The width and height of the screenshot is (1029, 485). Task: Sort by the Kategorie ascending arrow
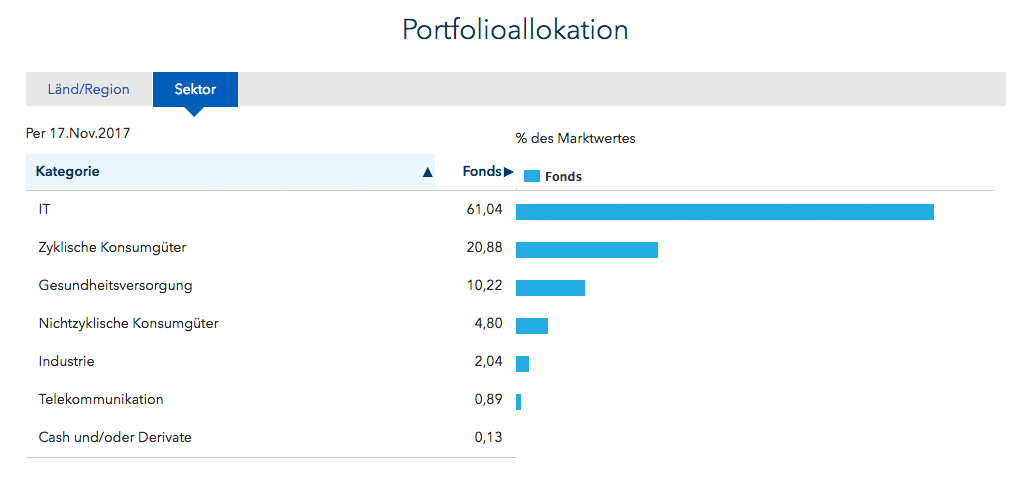[428, 173]
